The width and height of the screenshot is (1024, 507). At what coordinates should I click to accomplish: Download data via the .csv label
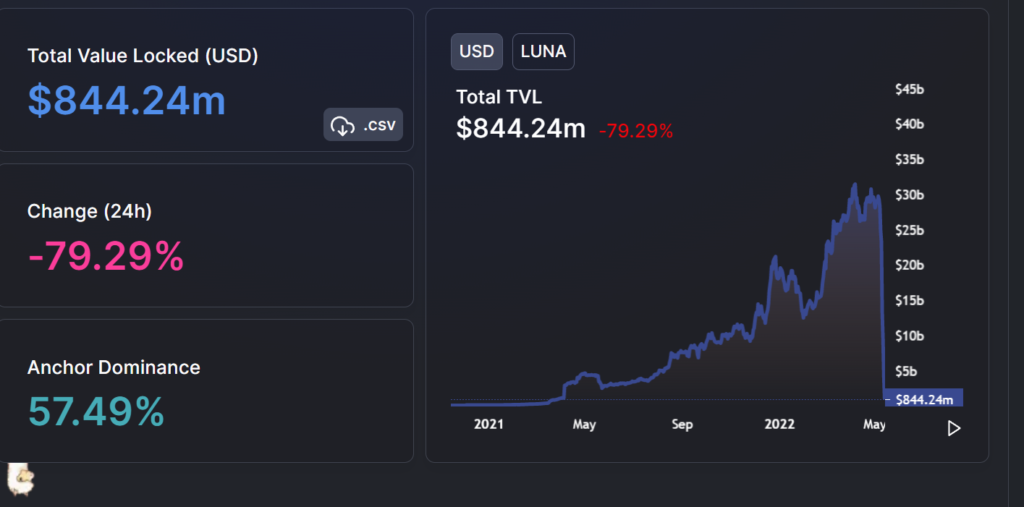pos(378,125)
